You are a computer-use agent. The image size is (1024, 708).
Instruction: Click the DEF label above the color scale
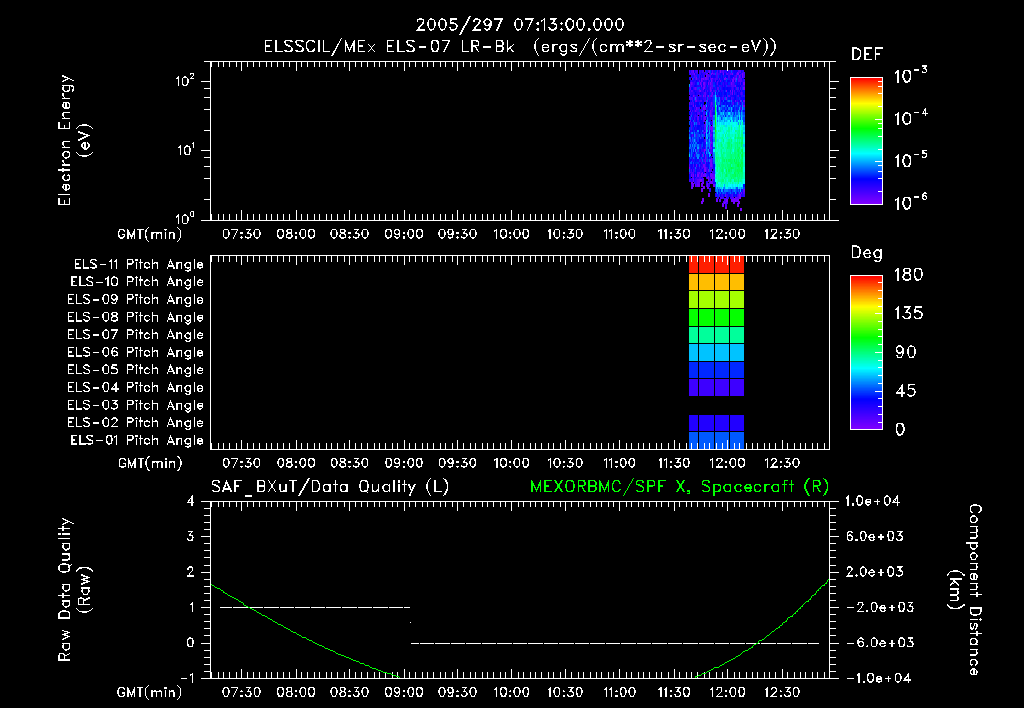[x=867, y=54]
